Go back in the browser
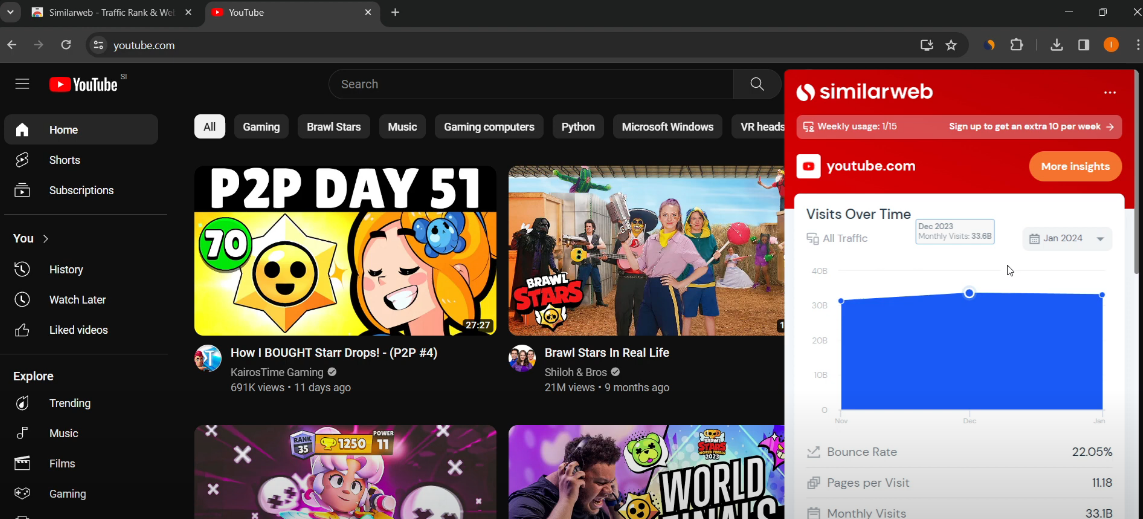1143x519 pixels. (x=12, y=45)
